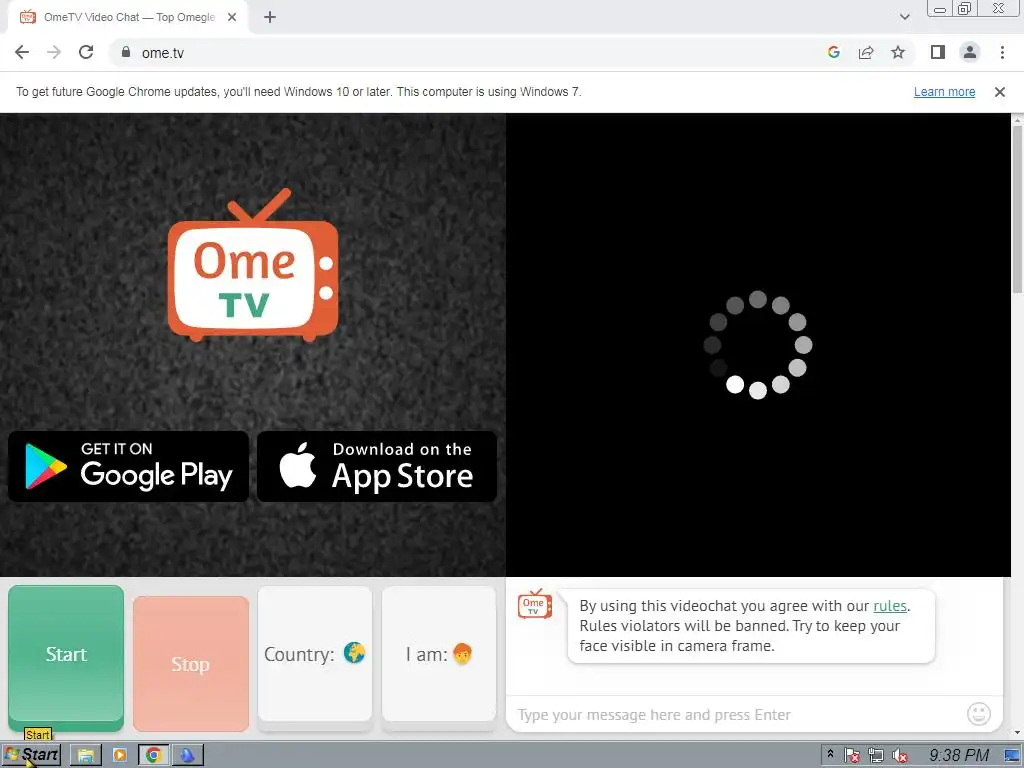Click the Show desktop button

coord(1012,756)
